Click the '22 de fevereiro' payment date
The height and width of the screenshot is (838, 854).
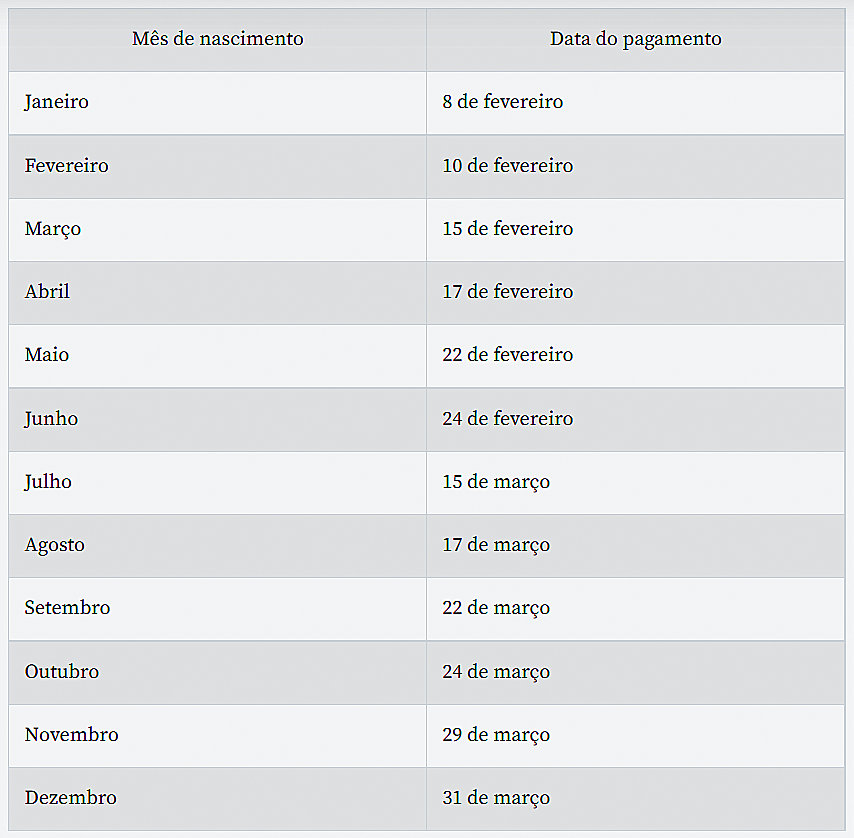coord(508,355)
